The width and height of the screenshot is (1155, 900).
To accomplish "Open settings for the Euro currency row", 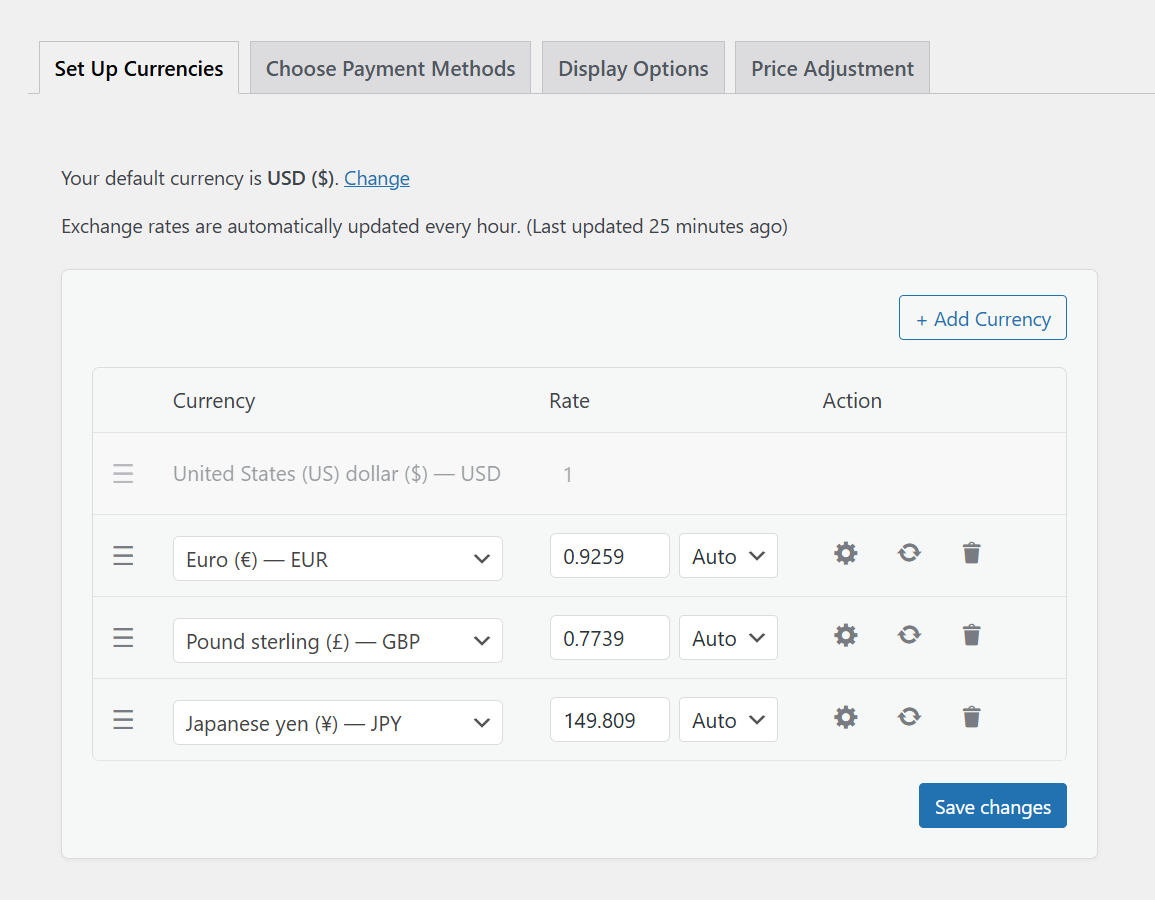I will [845, 553].
